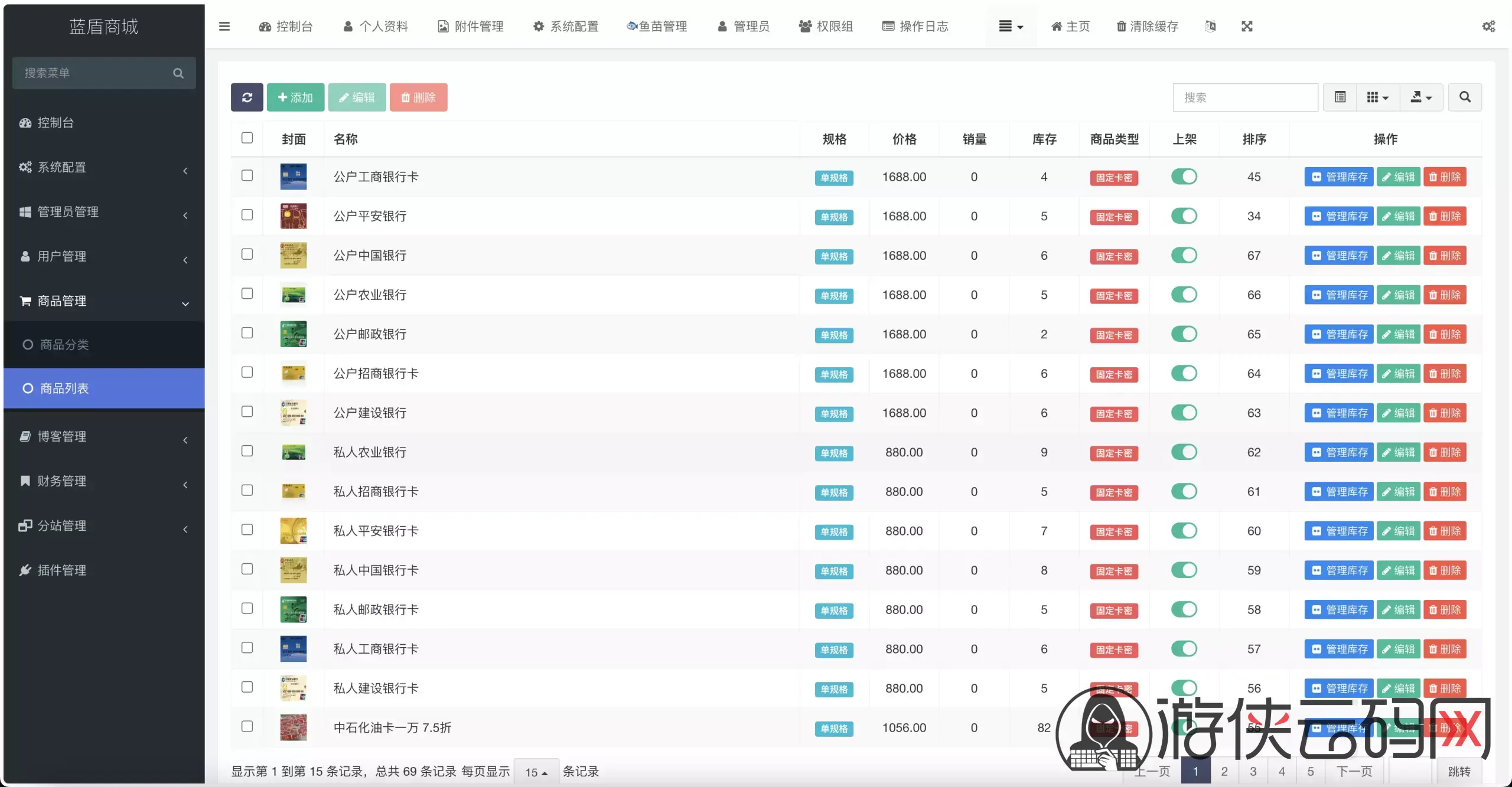Click the refresh table icon button

click(x=247, y=97)
